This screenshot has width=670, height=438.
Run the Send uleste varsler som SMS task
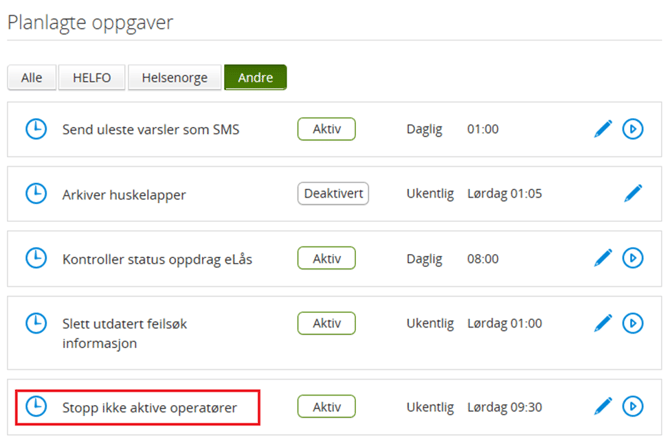632,129
